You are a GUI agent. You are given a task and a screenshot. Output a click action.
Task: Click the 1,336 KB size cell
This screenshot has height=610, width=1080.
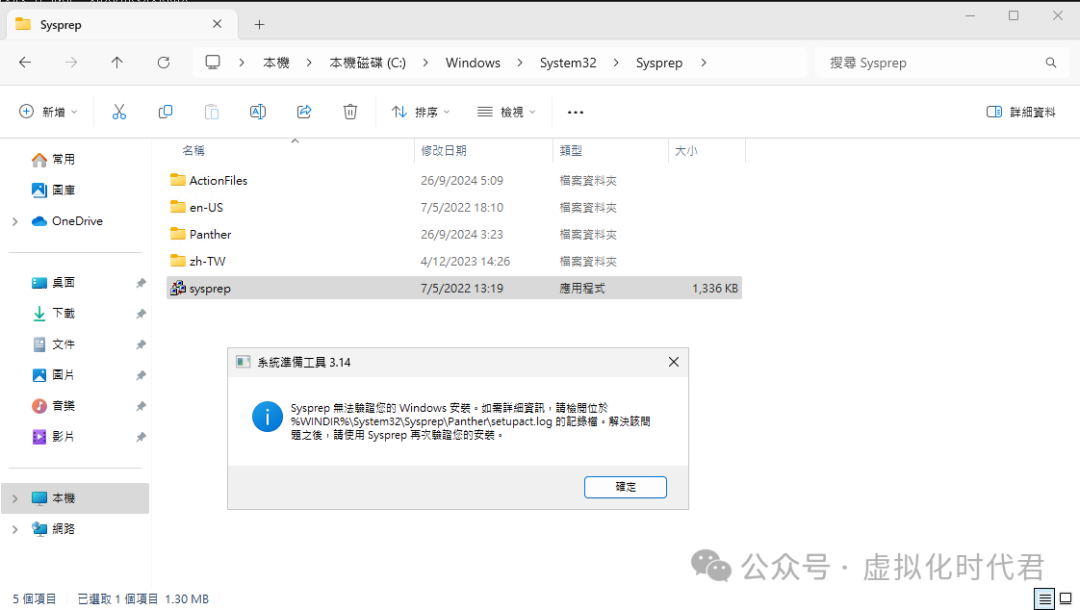tap(715, 288)
